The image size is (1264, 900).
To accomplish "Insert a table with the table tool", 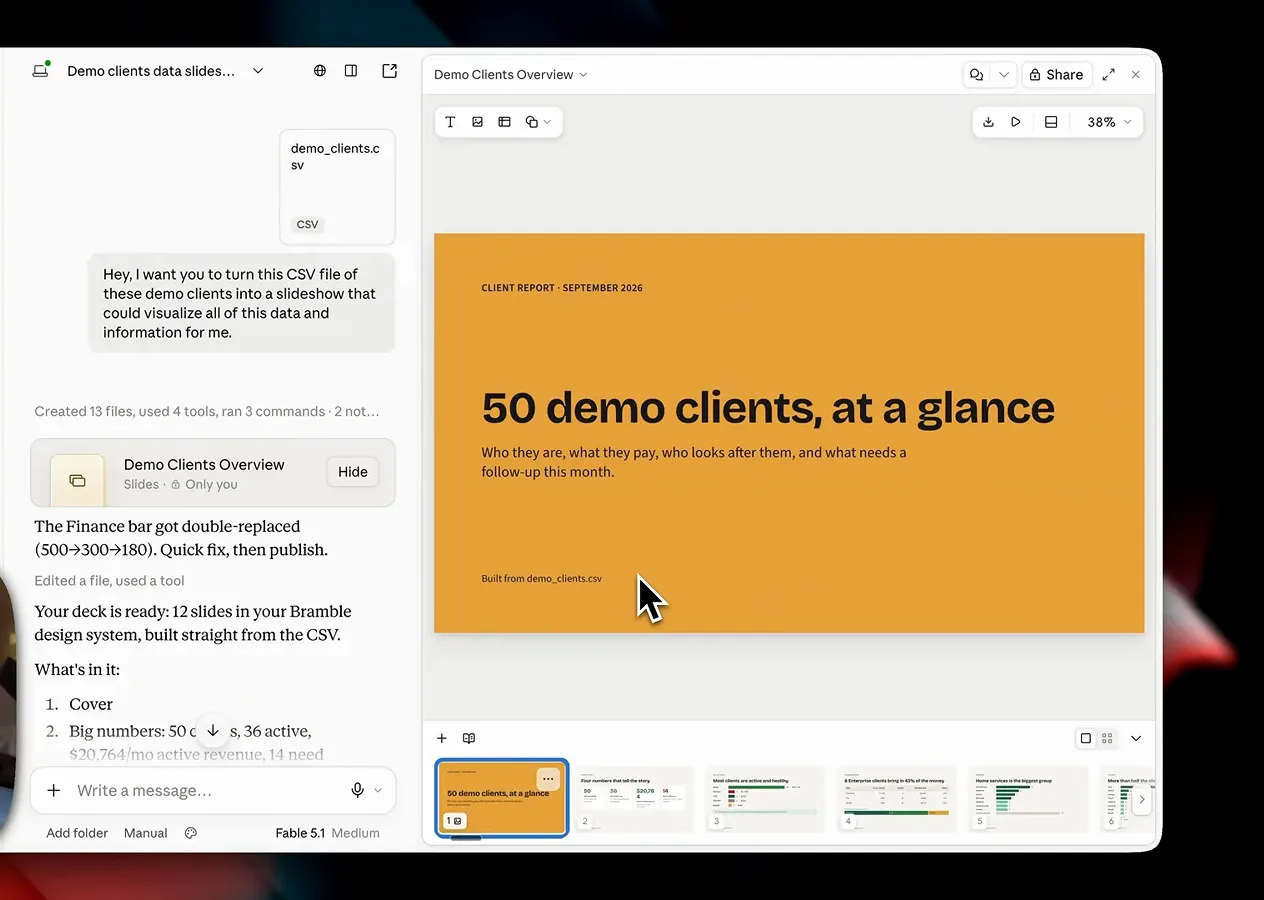I will (505, 122).
